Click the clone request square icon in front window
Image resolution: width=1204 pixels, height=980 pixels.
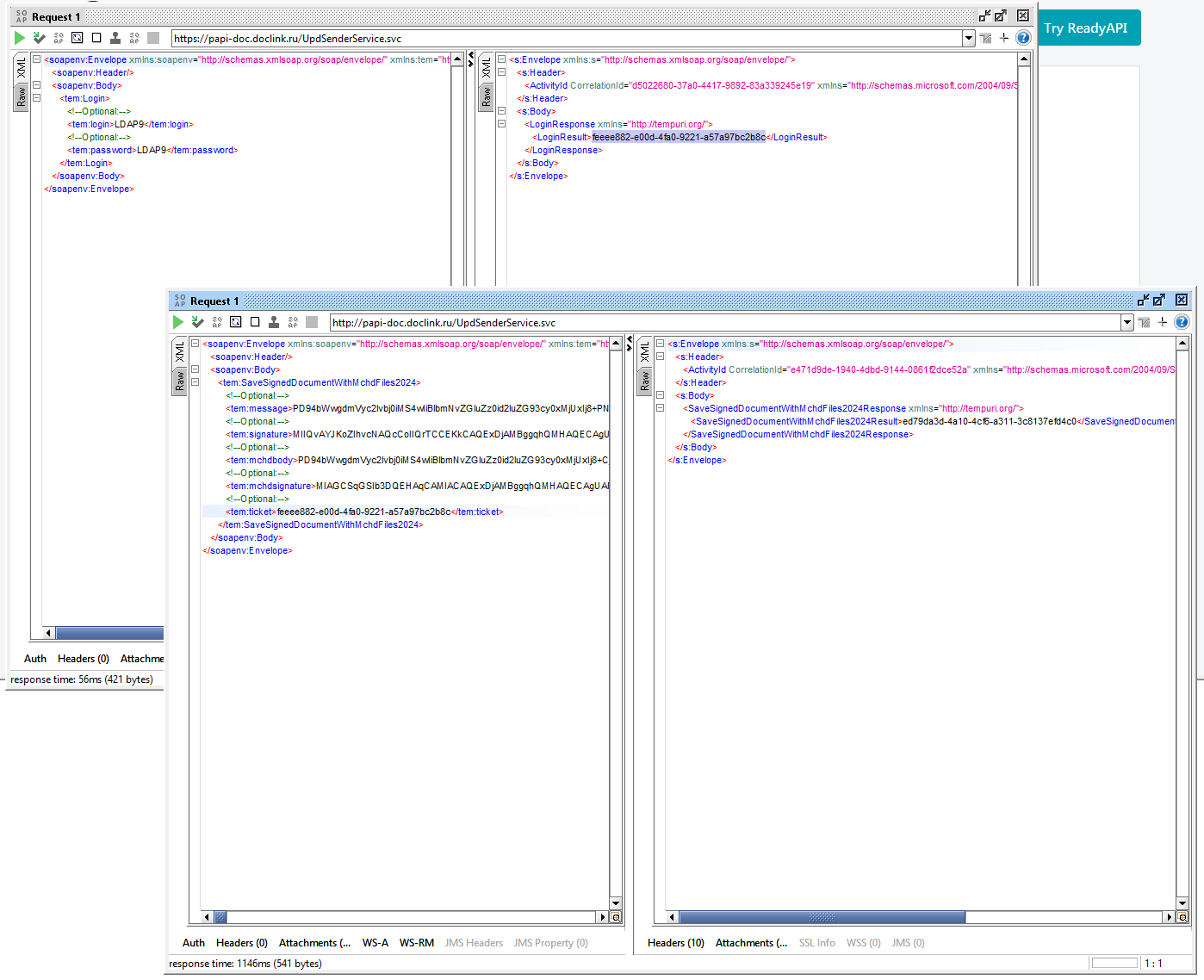pos(255,322)
